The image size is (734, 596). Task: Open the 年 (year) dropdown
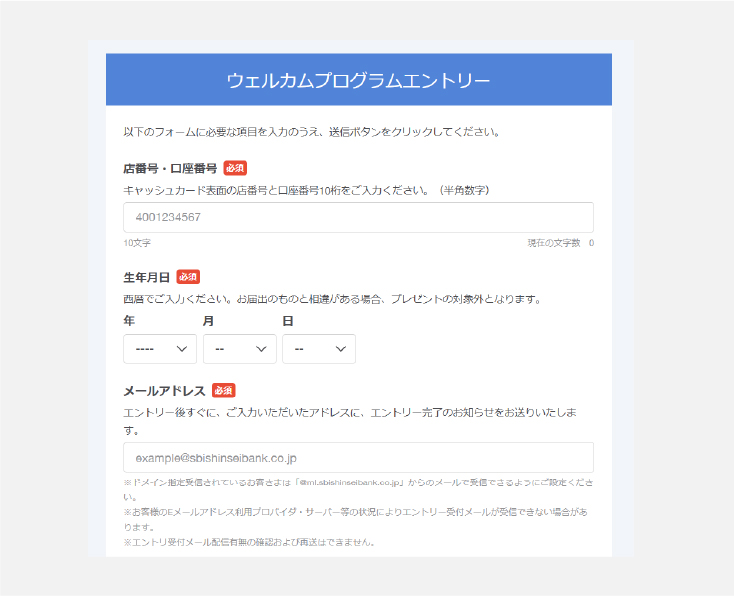click(x=160, y=349)
